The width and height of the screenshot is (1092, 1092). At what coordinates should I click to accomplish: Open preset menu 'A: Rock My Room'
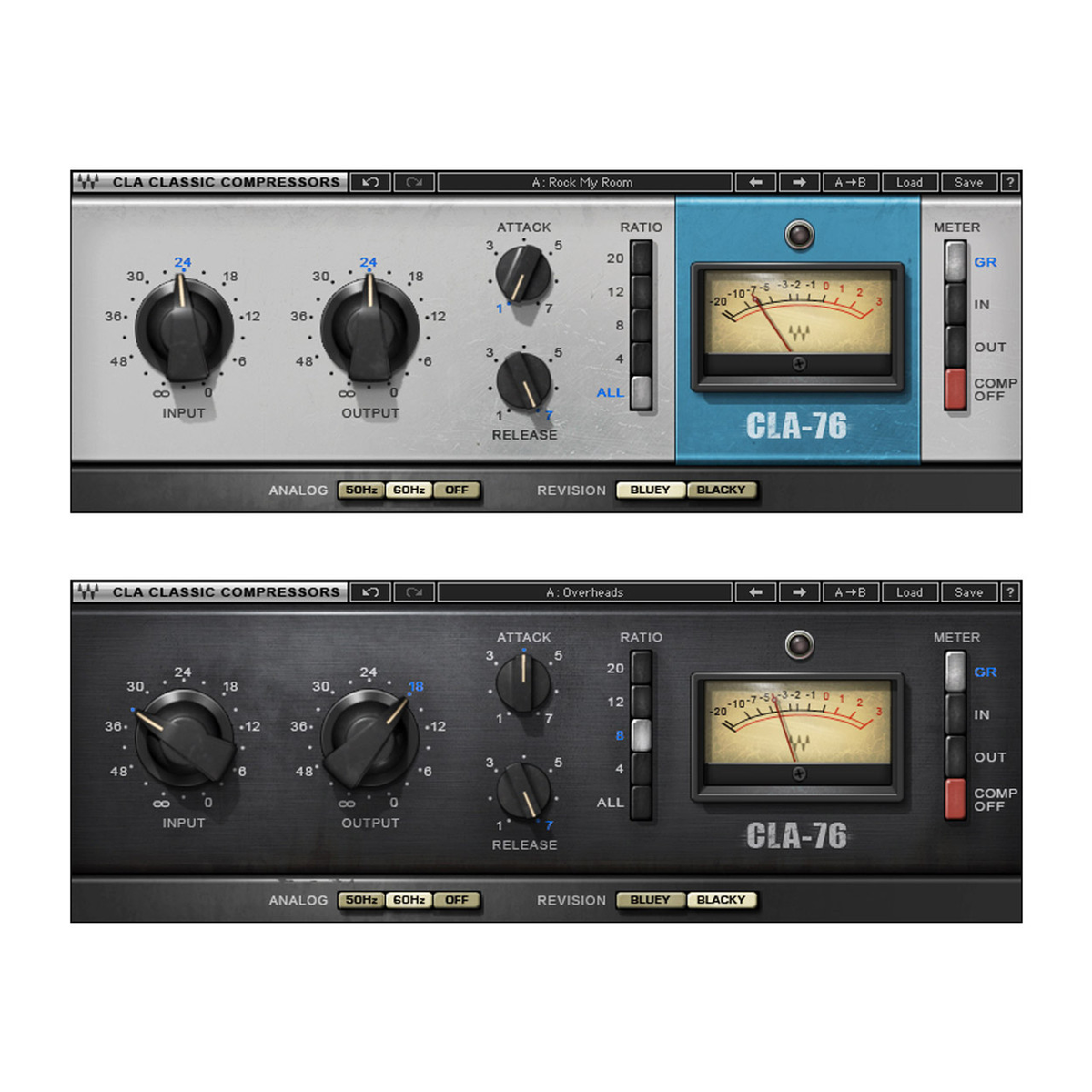coord(584,182)
